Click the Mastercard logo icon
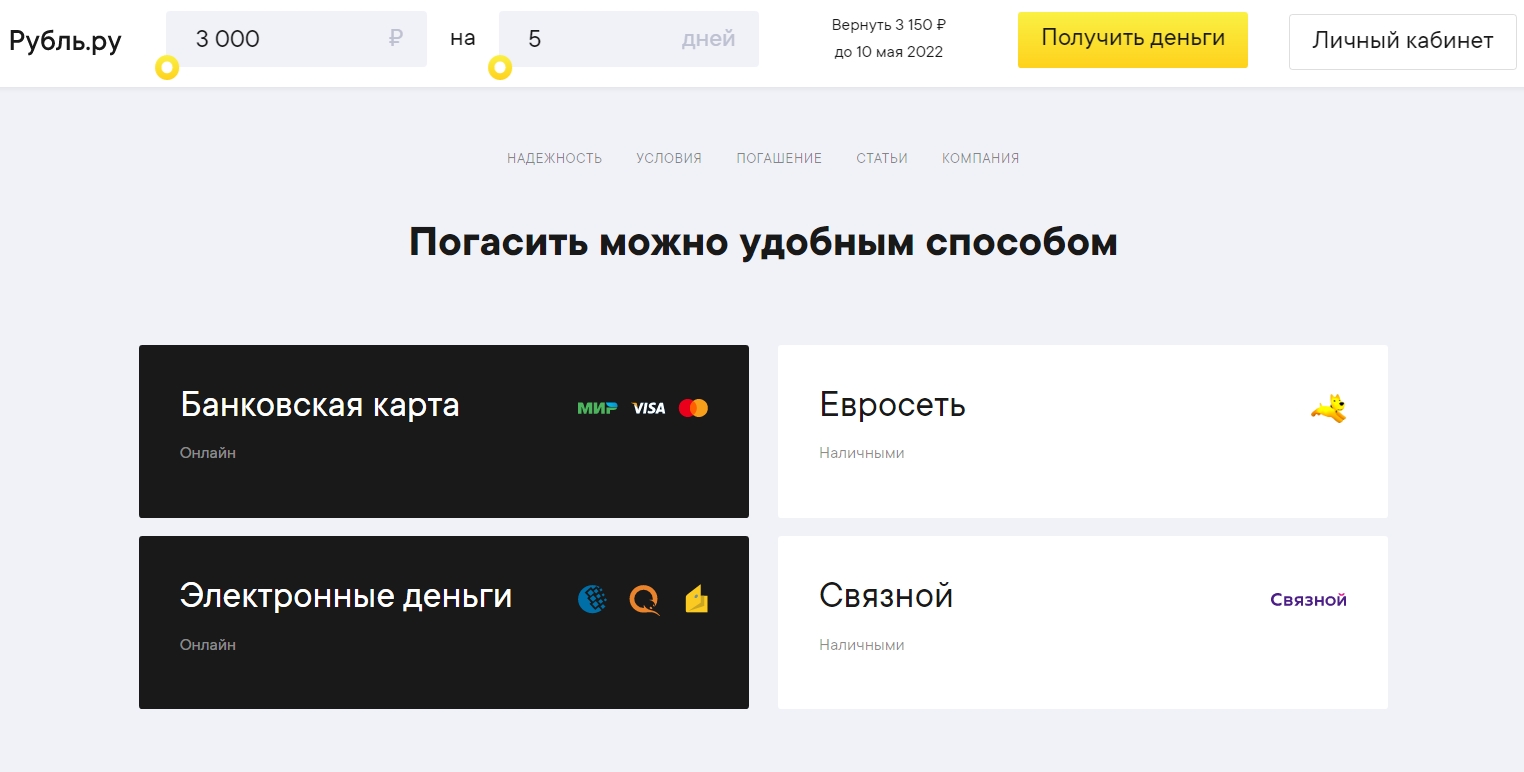 tap(693, 408)
